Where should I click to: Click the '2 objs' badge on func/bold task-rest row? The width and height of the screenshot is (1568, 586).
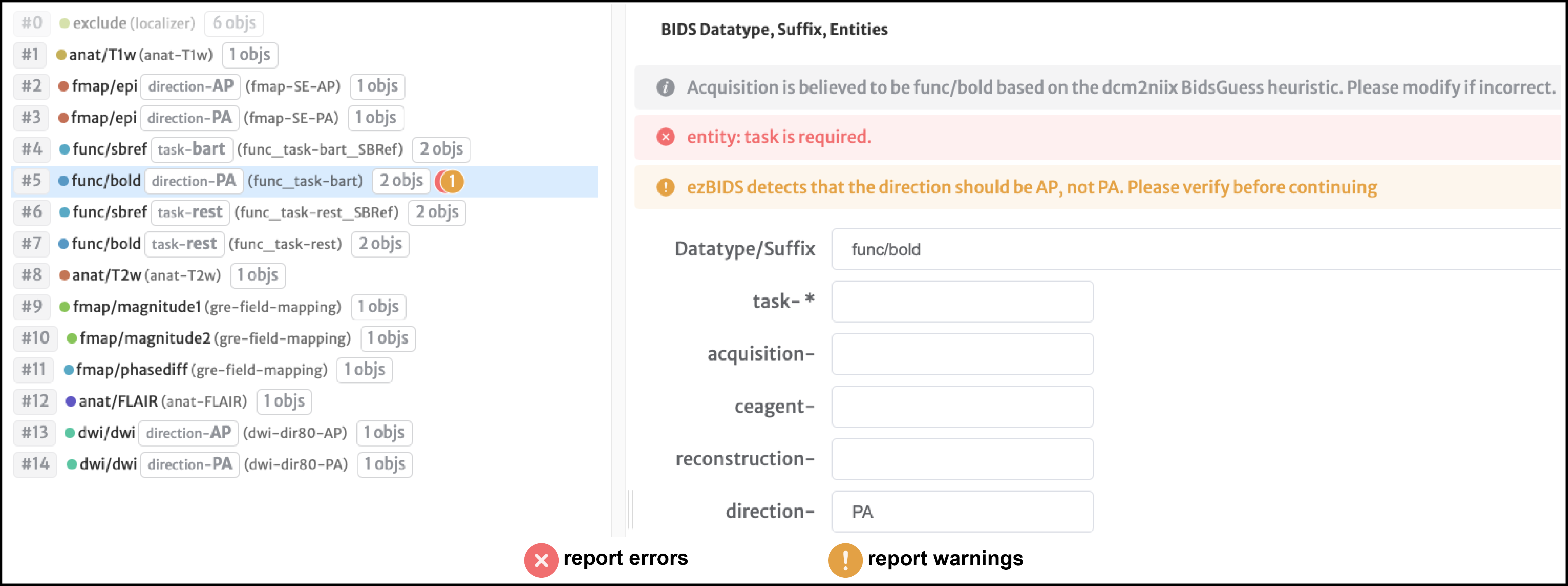[380, 244]
